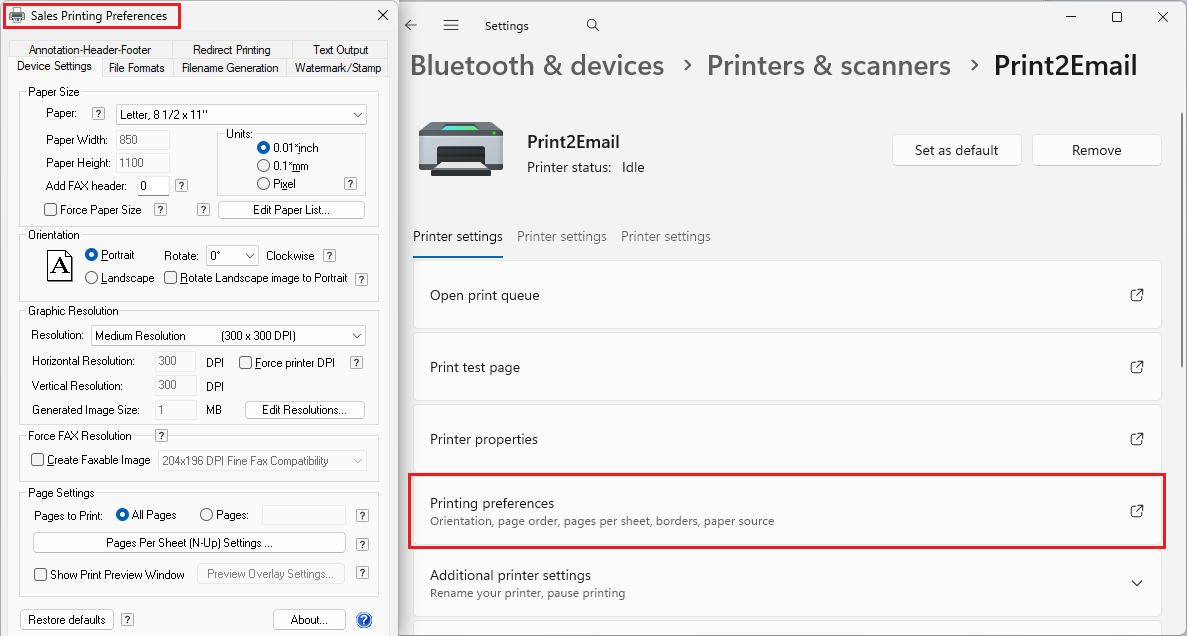The width and height of the screenshot is (1187, 636).
Task: Select Portrait orientation
Action: [92, 255]
